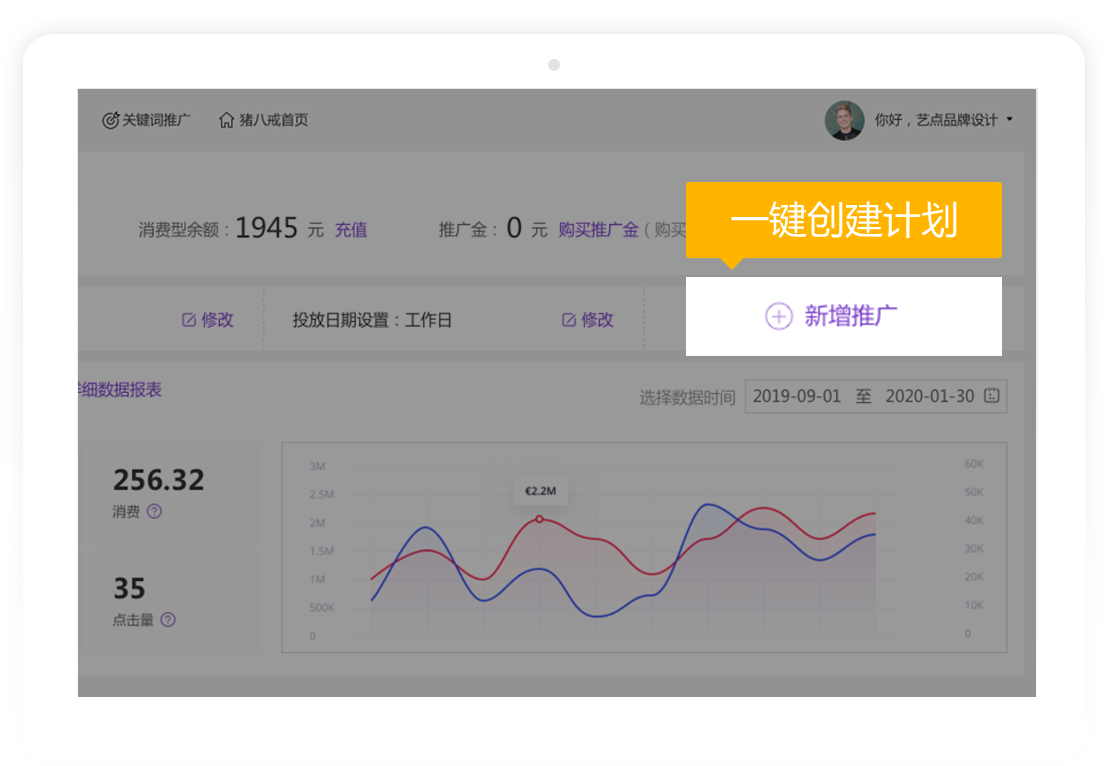The height and width of the screenshot is (766, 1108).
Task: Click the first 修改 link on the left
Action: coord(217,320)
